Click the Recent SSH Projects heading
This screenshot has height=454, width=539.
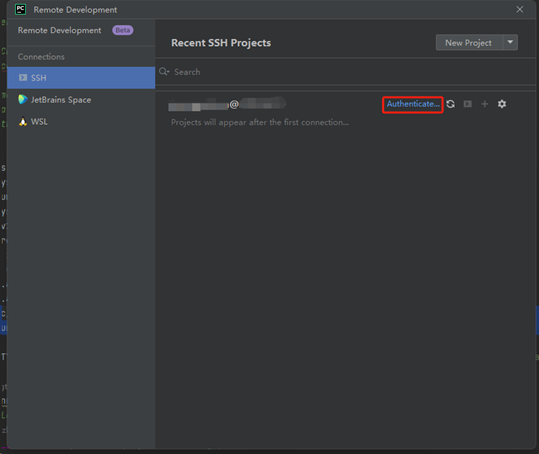point(221,43)
